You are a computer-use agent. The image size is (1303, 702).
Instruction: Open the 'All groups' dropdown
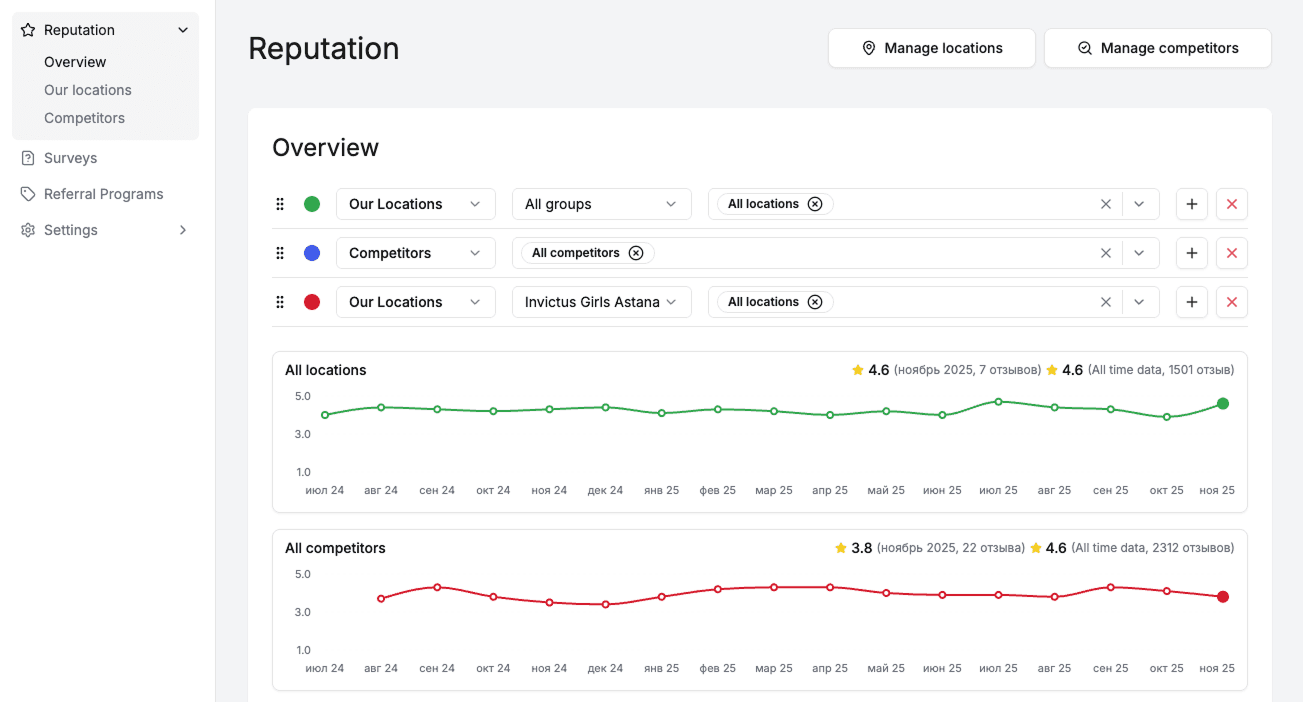pos(601,203)
